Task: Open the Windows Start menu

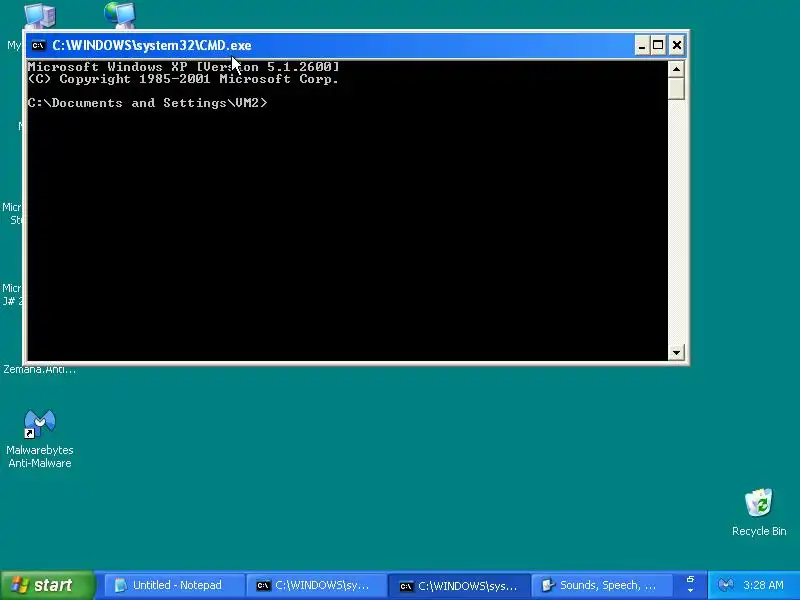Action: coord(47,585)
